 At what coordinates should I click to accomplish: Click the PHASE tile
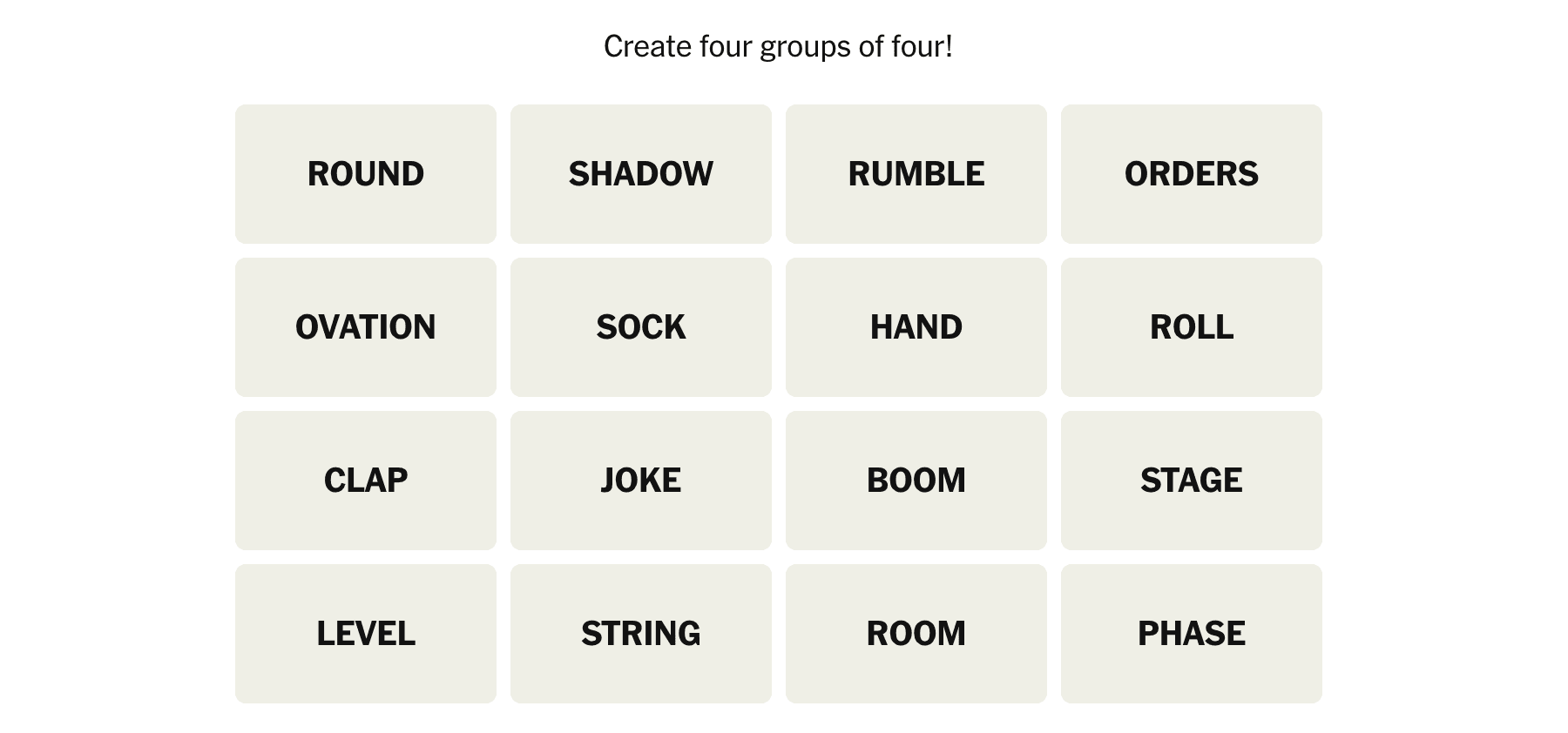(x=1192, y=634)
